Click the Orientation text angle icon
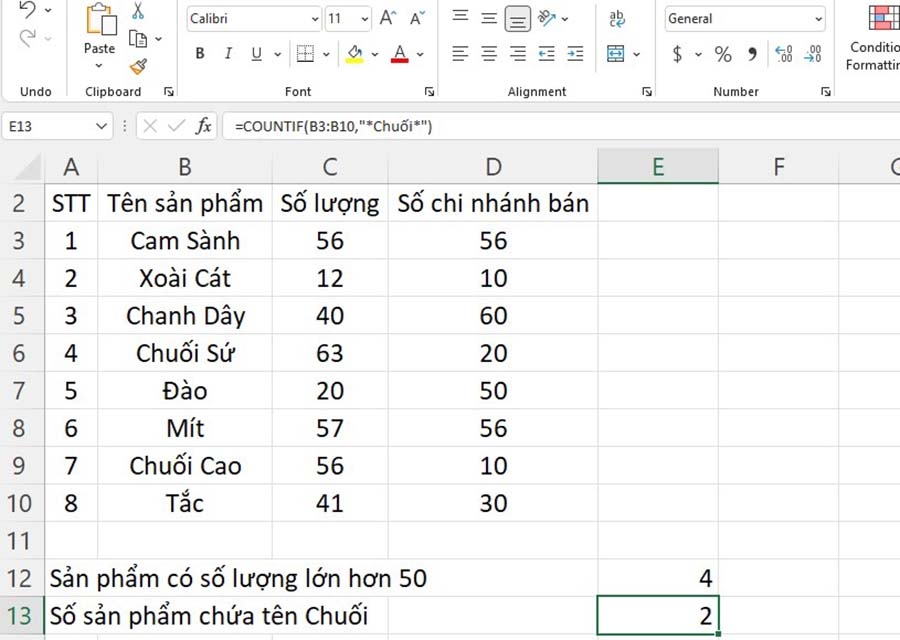 pos(546,18)
